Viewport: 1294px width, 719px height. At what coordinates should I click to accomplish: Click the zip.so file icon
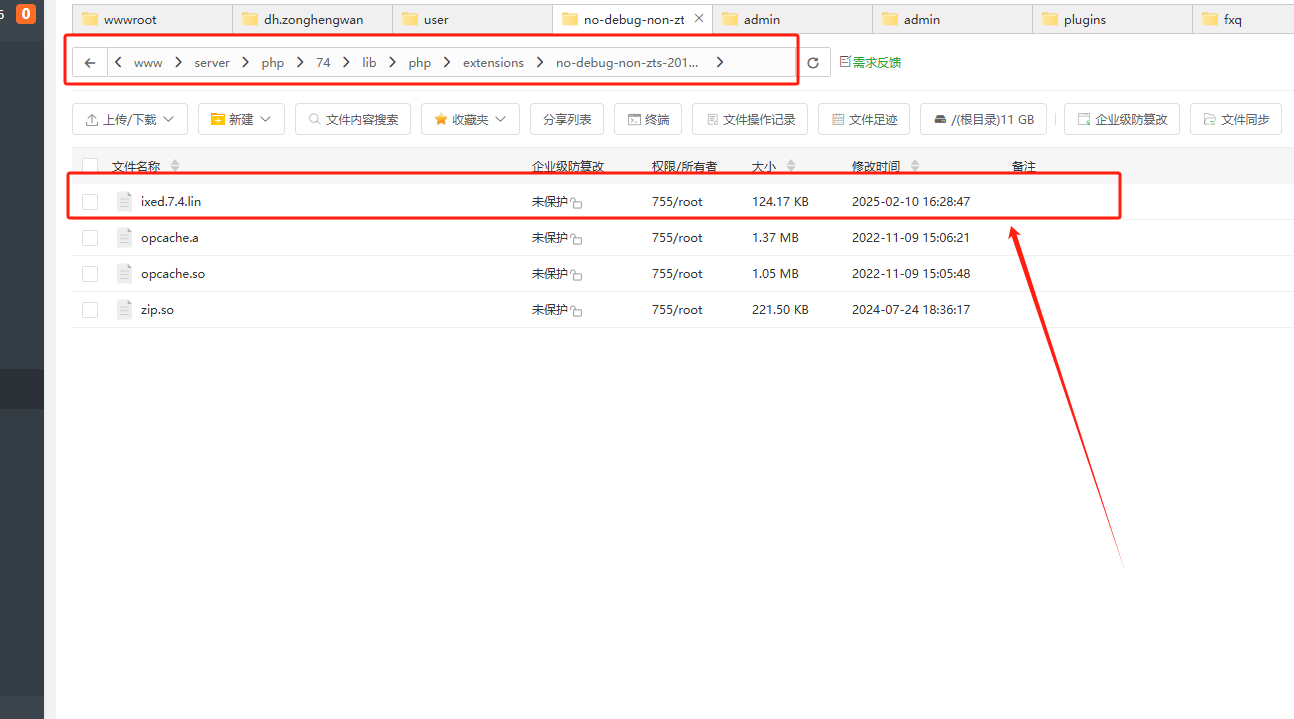(124, 309)
